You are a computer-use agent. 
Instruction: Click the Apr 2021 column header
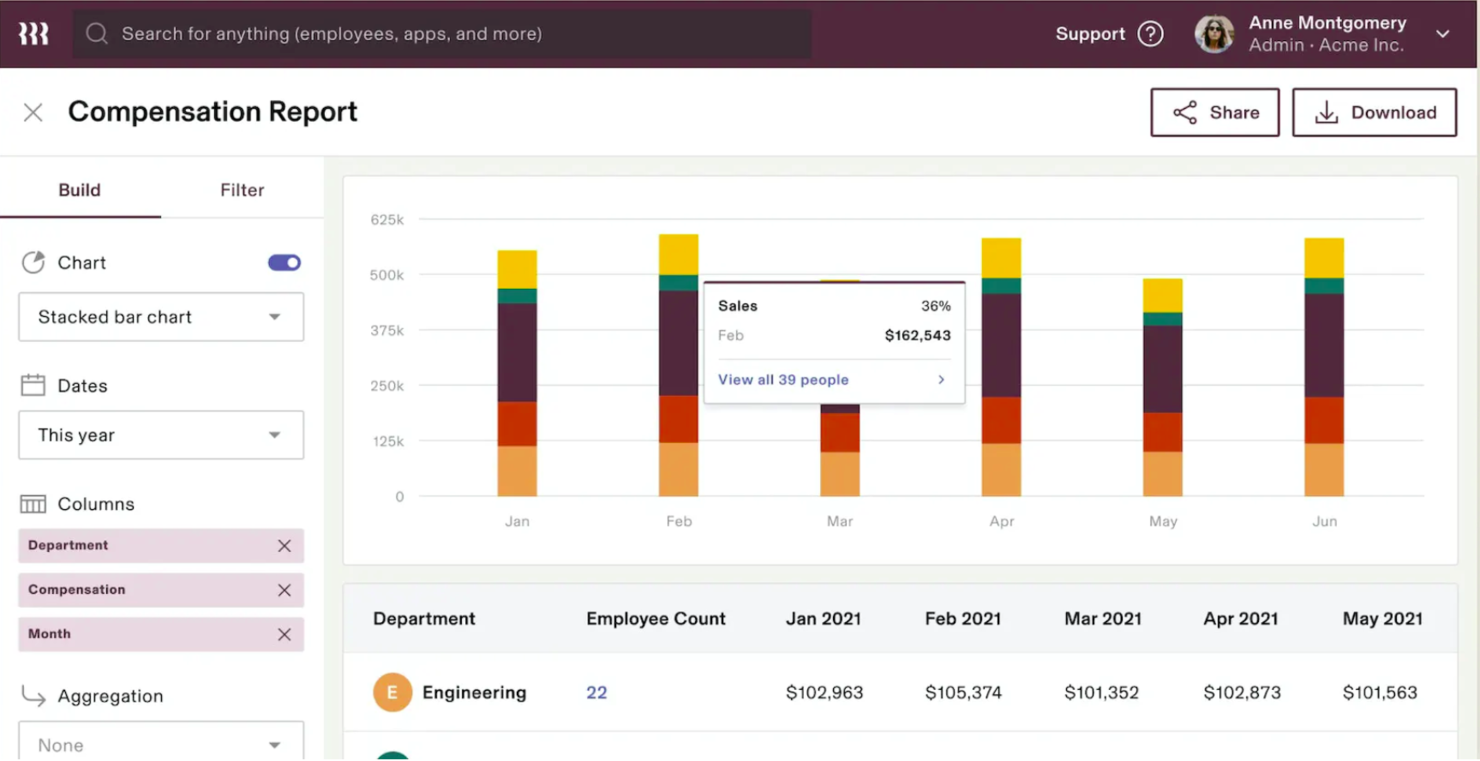[x=1241, y=619]
